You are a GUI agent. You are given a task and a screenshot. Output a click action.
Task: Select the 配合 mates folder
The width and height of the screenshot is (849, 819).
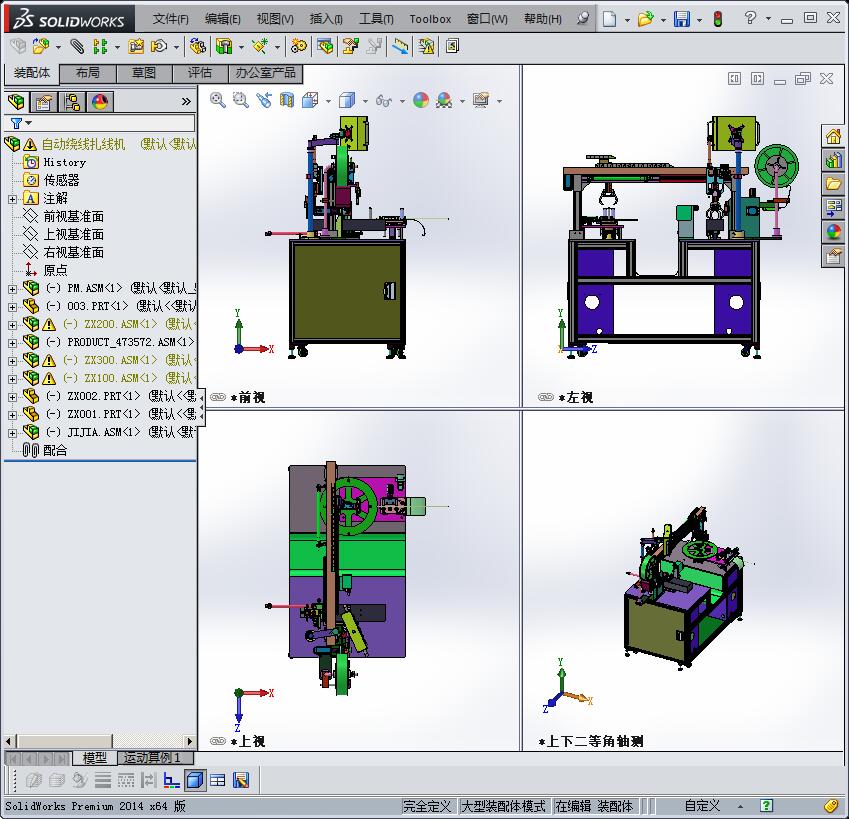(x=55, y=450)
